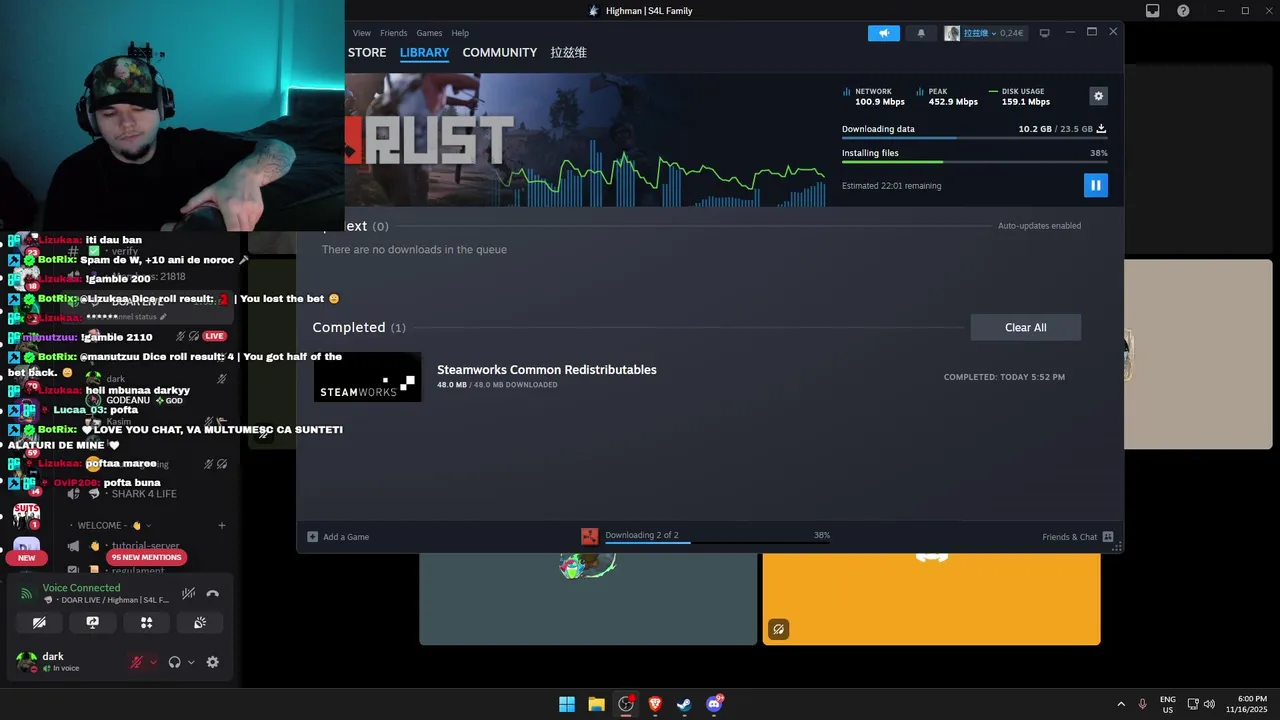The width and height of the screenshot is (1280, 720).
Task: Expand Discord headphone output options arrow
Action: (x=191, y=662)
